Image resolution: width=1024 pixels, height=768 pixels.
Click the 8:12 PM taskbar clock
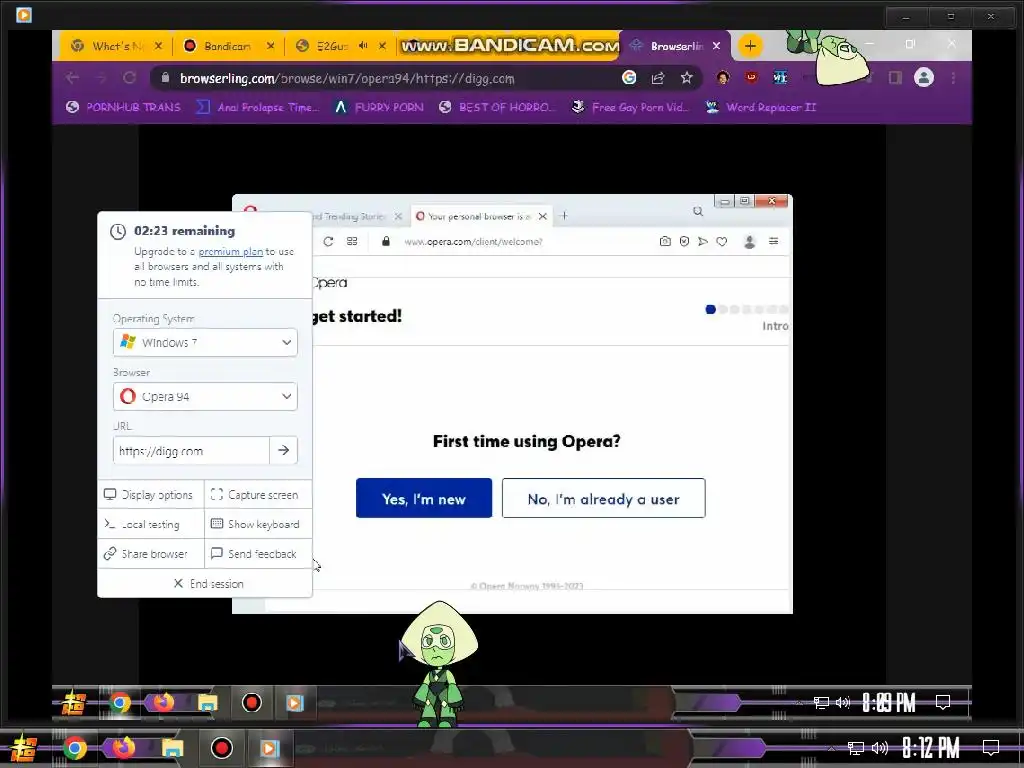(931, 748)
